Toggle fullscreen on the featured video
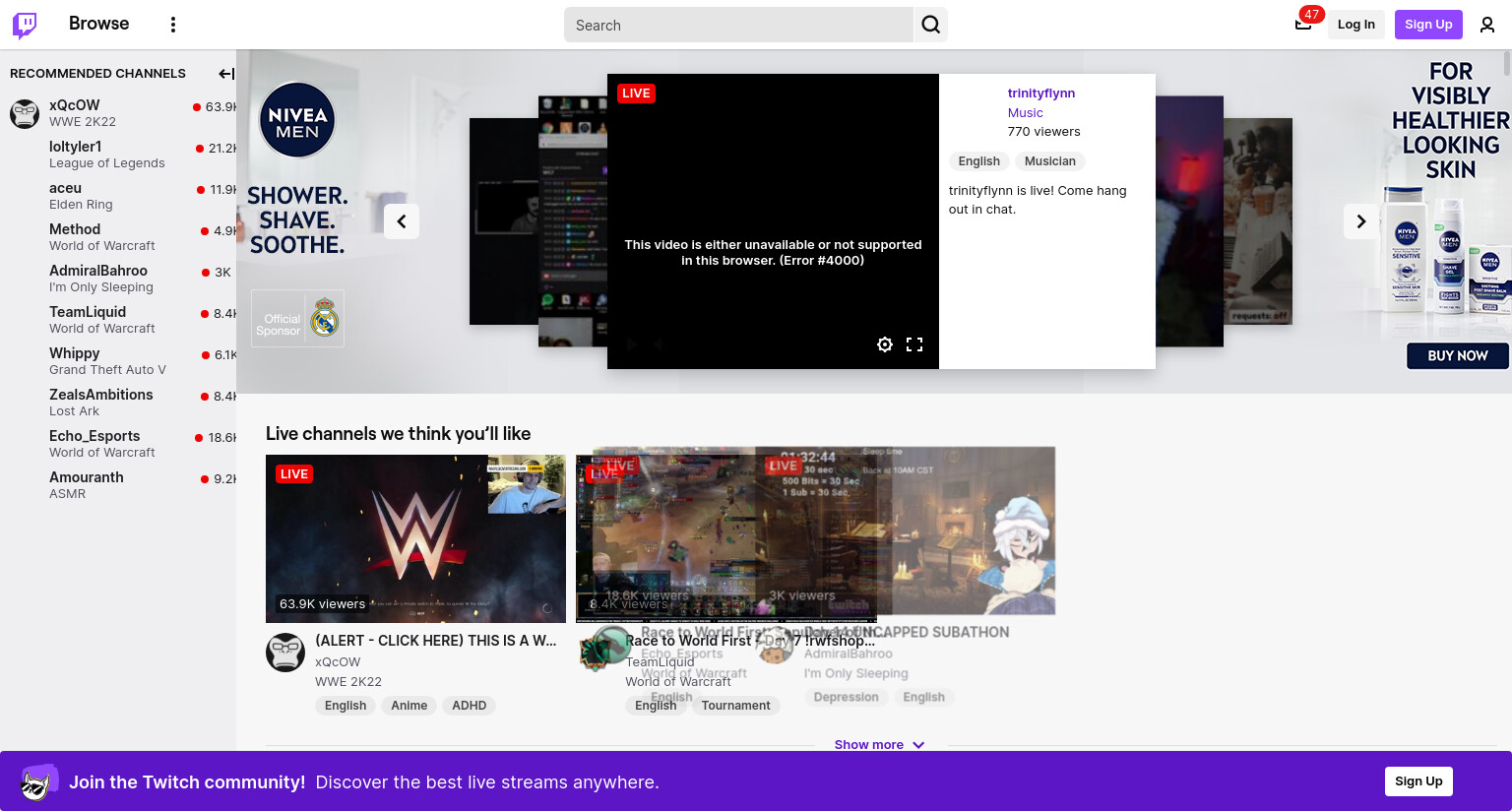The image size is (1512, 811). pyautogui.click(x=914, y=344)
